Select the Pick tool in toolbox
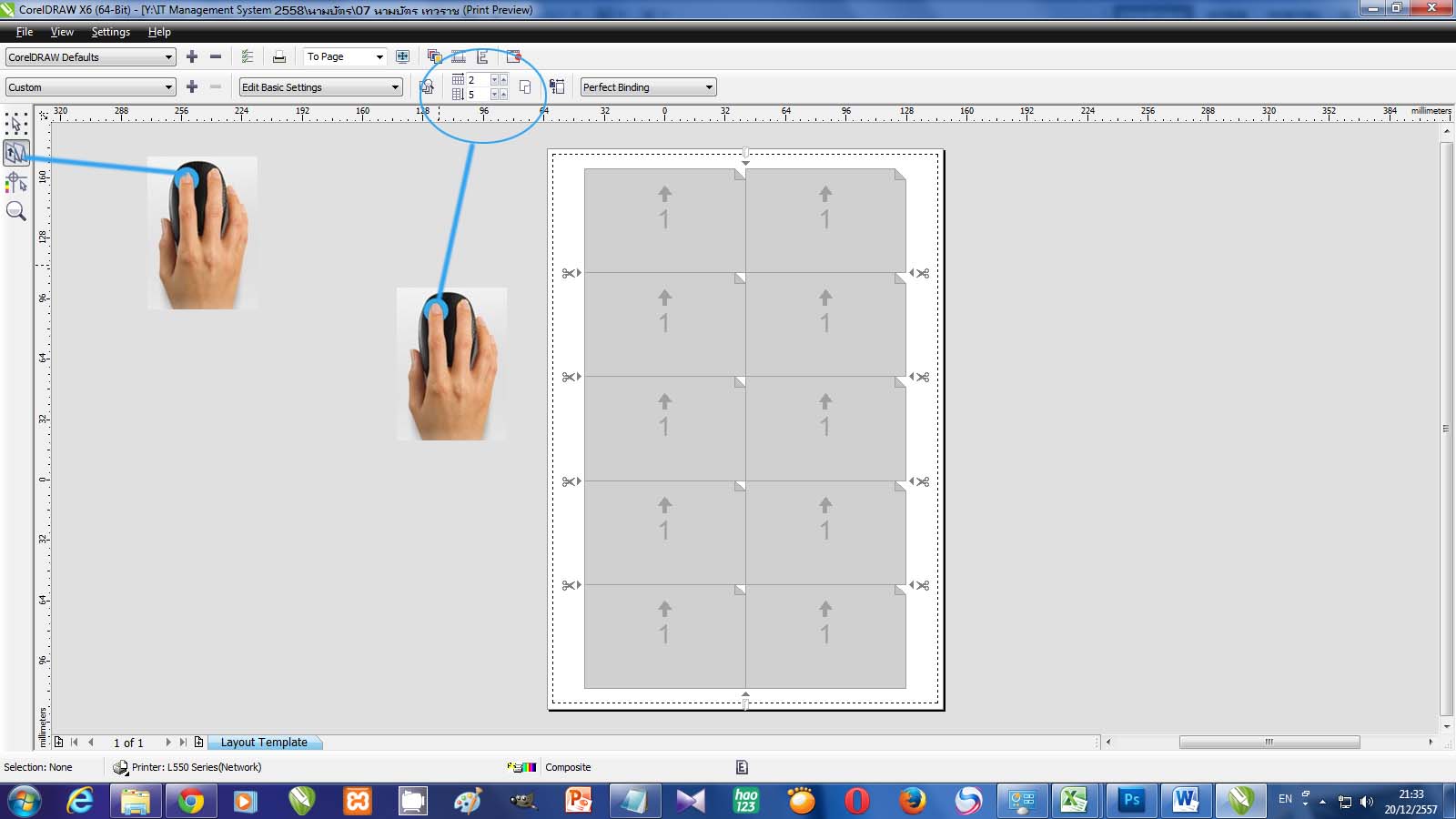Viewport: 1456px width, 819px height. click(x=16, y=123)
